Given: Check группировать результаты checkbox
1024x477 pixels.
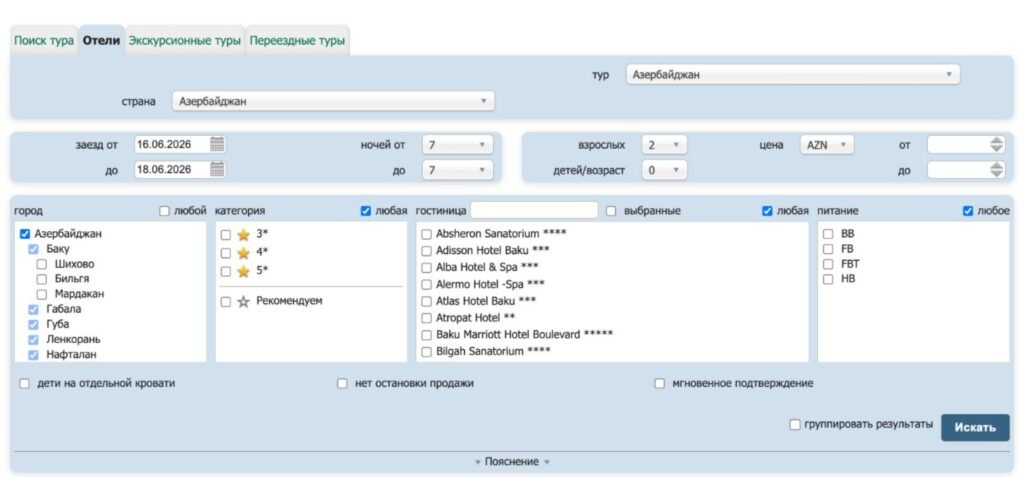Looking at the screenshot, I should pos(795,425).
